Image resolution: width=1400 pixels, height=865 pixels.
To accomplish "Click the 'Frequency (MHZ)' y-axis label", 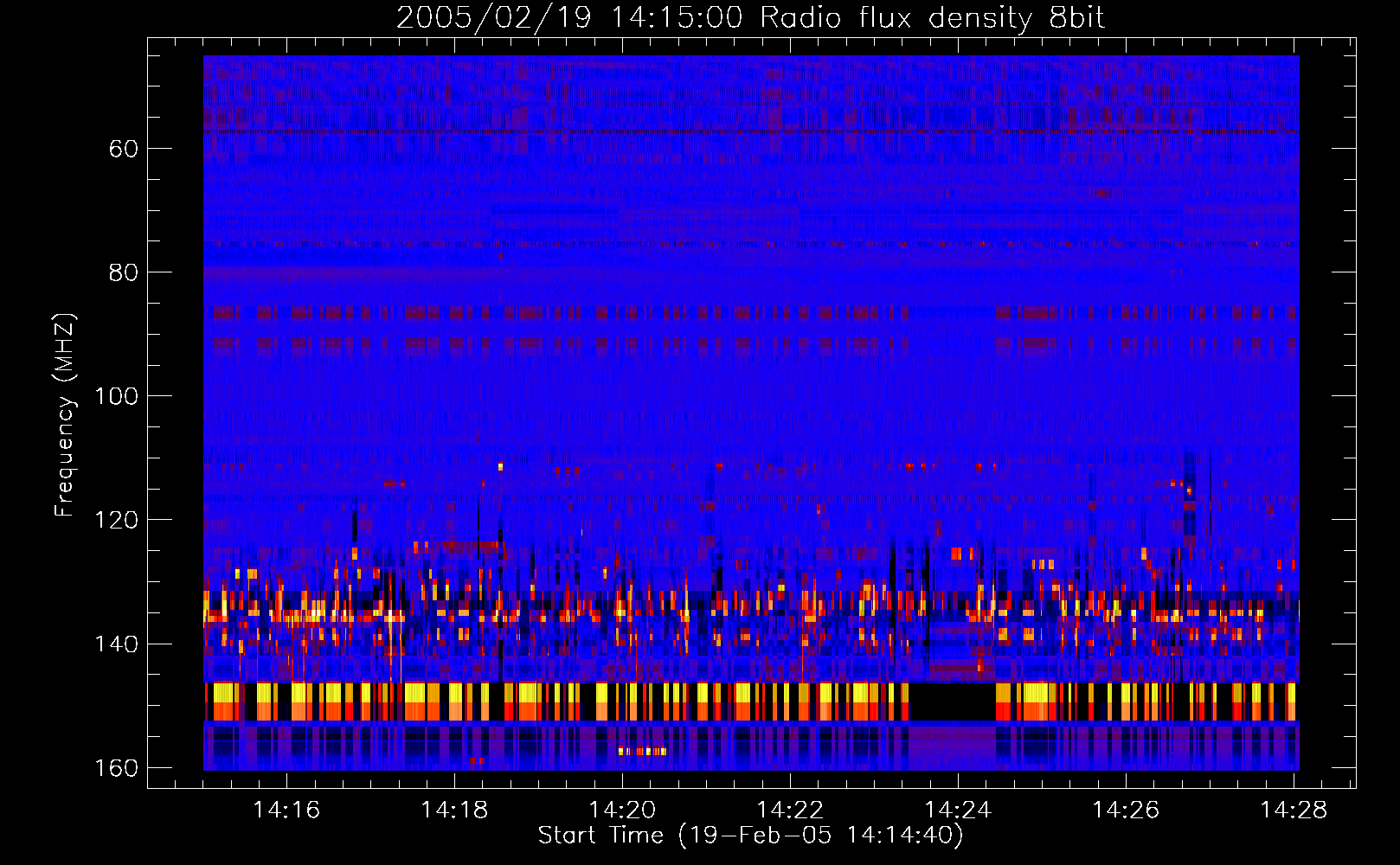I will (65, 414).
